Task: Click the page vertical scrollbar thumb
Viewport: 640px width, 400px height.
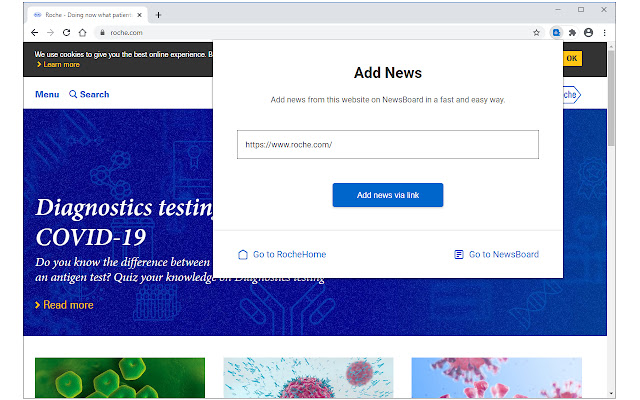Action: (611, 98)
